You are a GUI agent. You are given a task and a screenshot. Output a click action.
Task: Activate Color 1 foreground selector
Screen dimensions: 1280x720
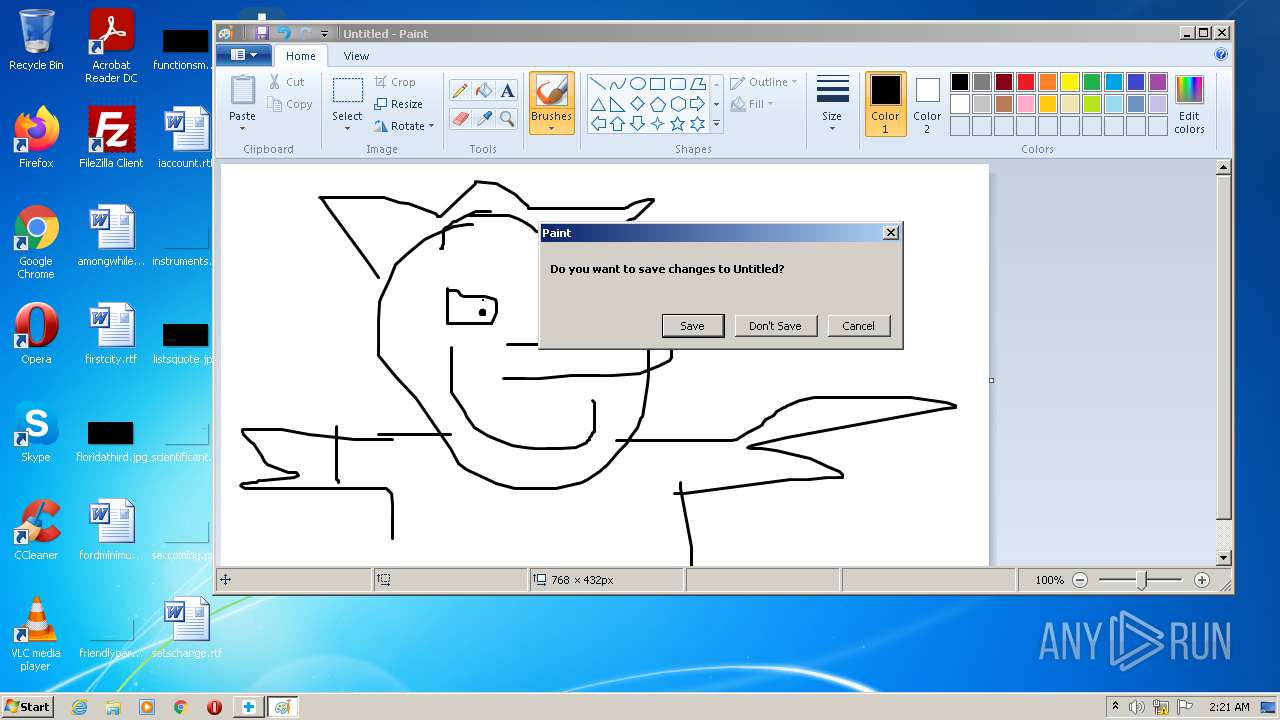tap(885, 103)
